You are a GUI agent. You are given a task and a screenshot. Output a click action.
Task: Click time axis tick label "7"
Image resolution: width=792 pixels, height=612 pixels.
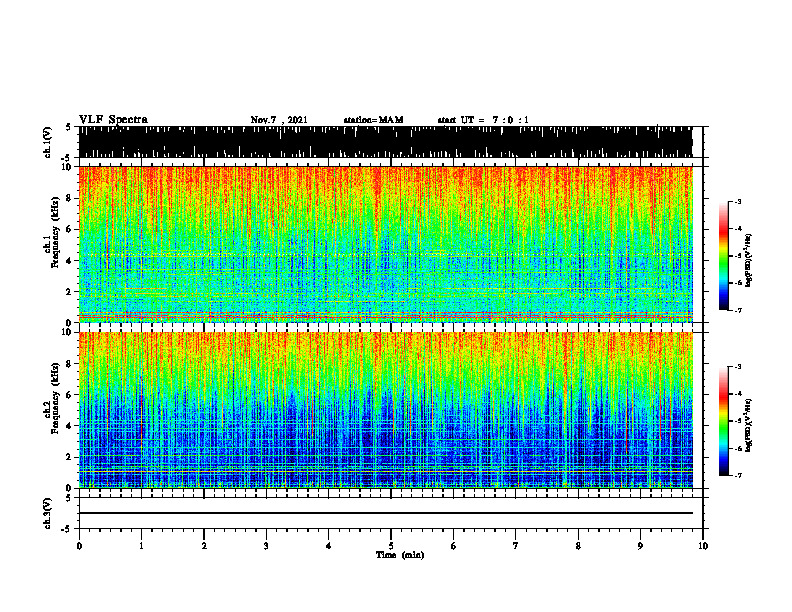(x=516, y=546)
